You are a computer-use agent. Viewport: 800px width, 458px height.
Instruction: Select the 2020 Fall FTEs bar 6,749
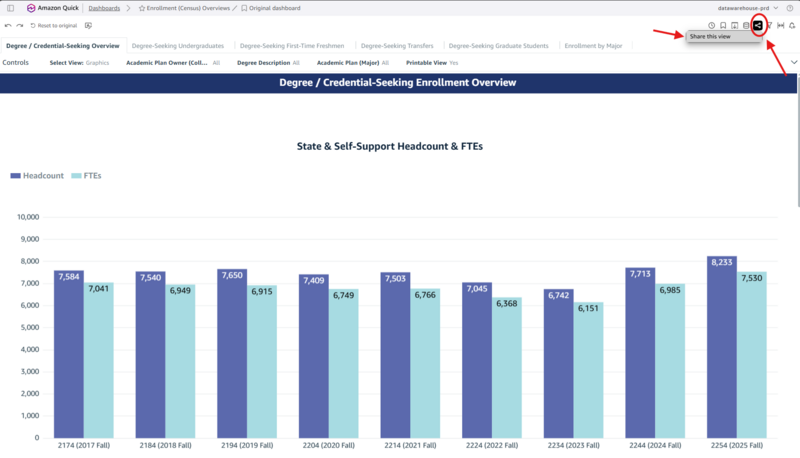343,363
